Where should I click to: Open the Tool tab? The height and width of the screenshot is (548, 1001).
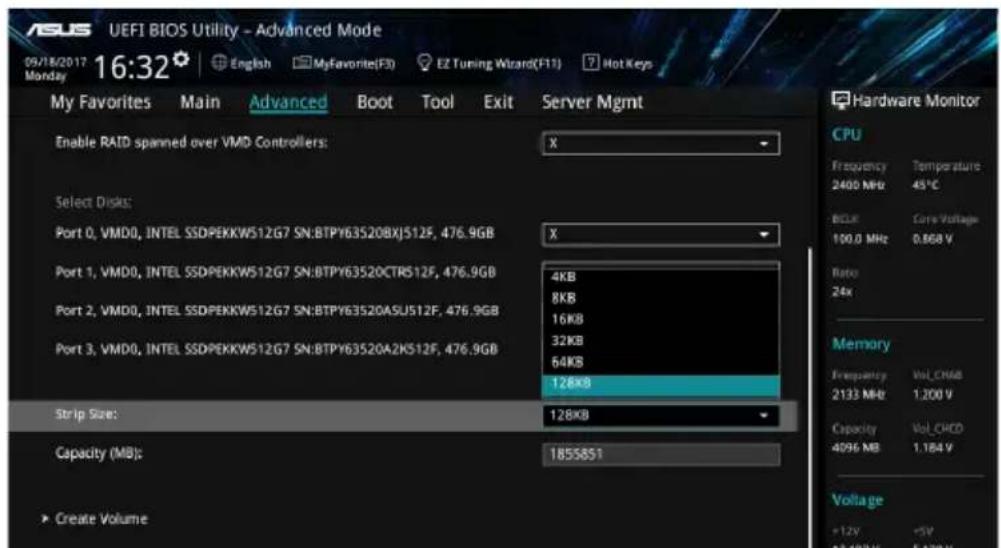pyautogui.click(x=438, y=102)
